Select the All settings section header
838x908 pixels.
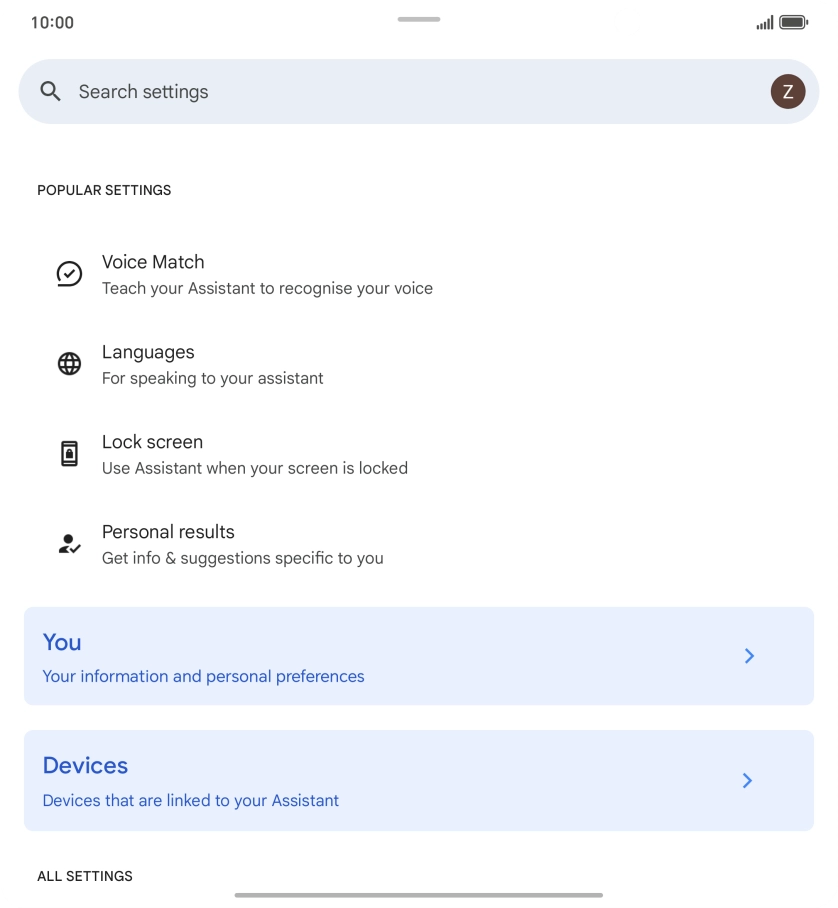coord(85,876)
